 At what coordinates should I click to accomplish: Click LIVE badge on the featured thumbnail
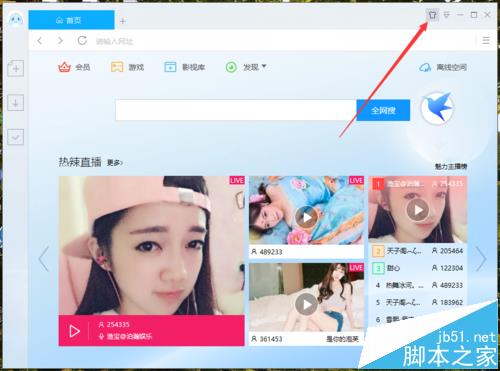237,180
